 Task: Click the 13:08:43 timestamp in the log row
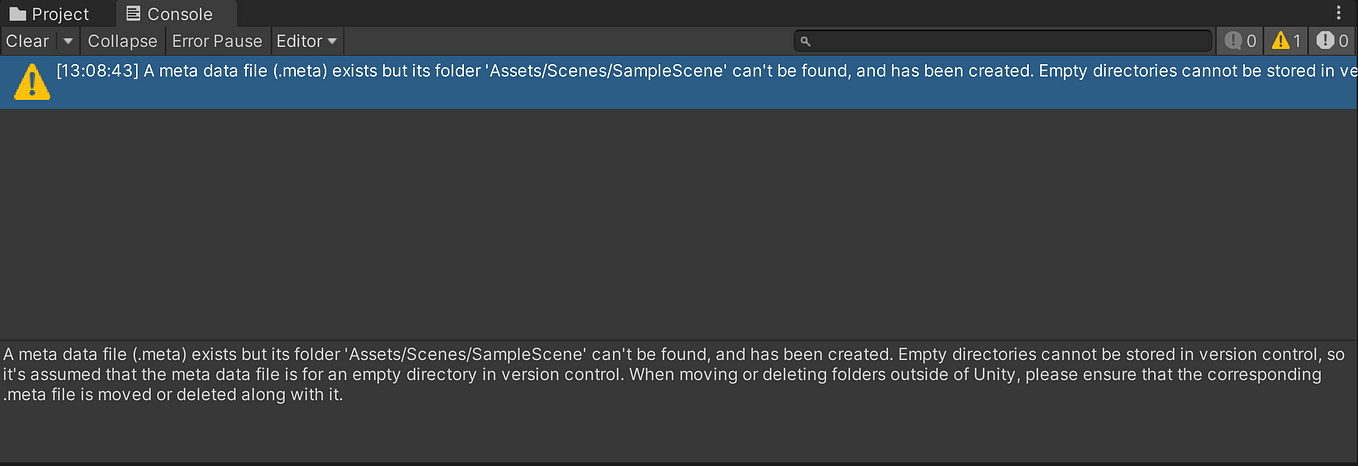tap(97, 71)
